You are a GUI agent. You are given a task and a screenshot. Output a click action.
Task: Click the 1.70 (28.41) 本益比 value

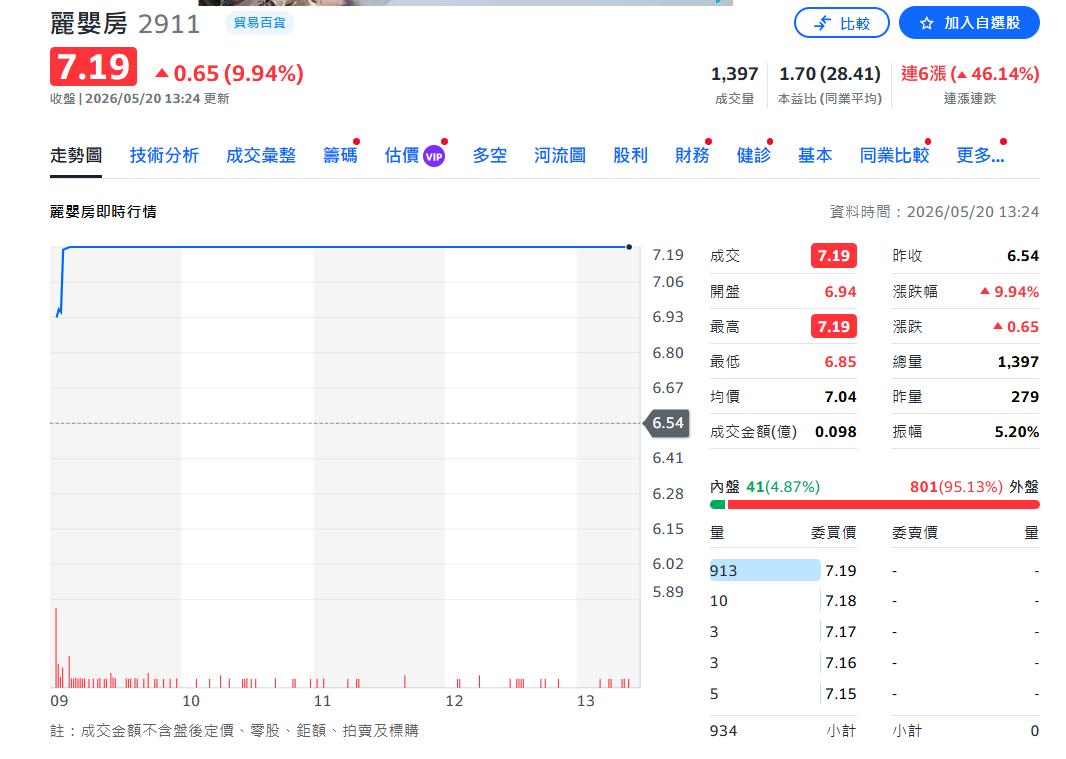[829, 73]
